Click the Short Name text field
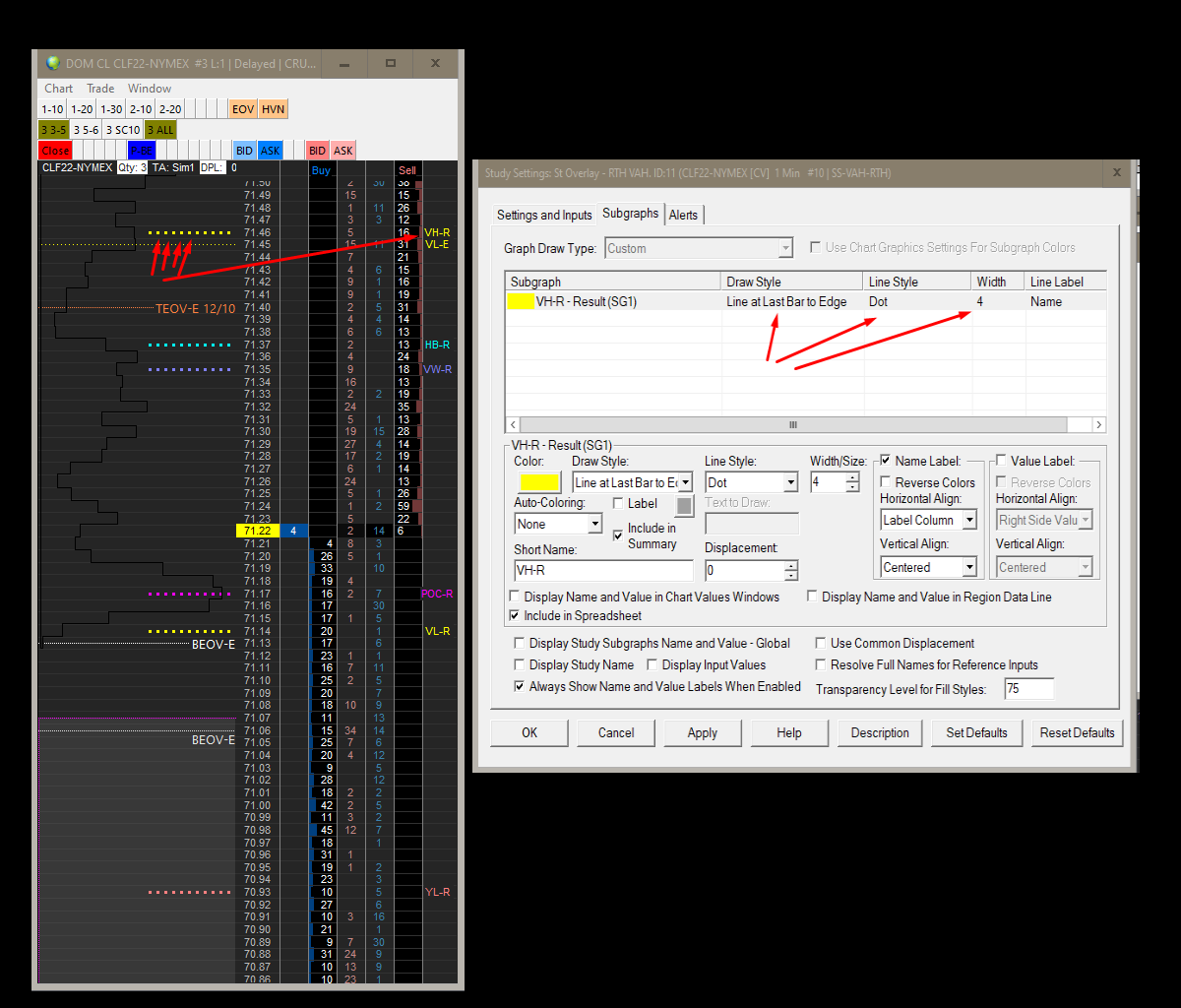 click(x=603, y=570)
